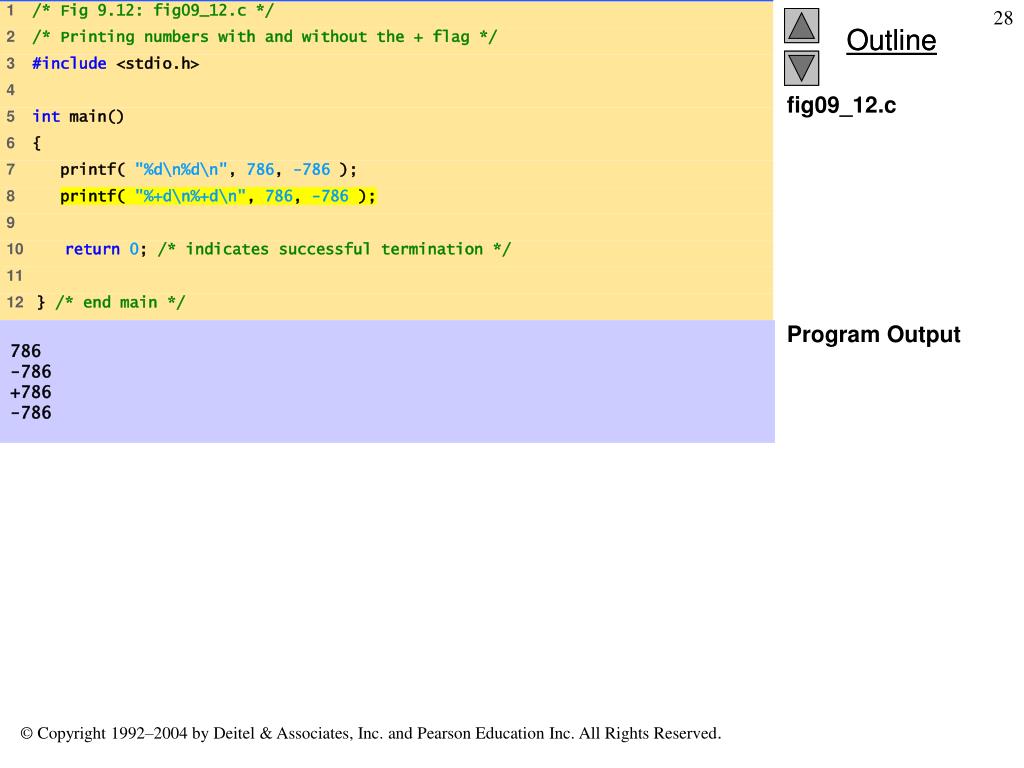Click the down arrow navigation button
Image resolution: width=1024 pixels, height=768 pixels.
801,68
